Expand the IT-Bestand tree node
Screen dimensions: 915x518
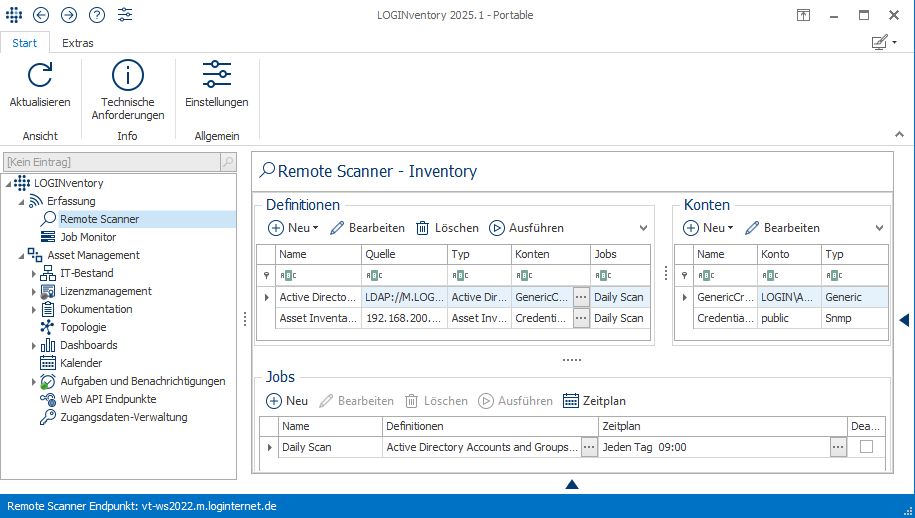coord(33,273)
